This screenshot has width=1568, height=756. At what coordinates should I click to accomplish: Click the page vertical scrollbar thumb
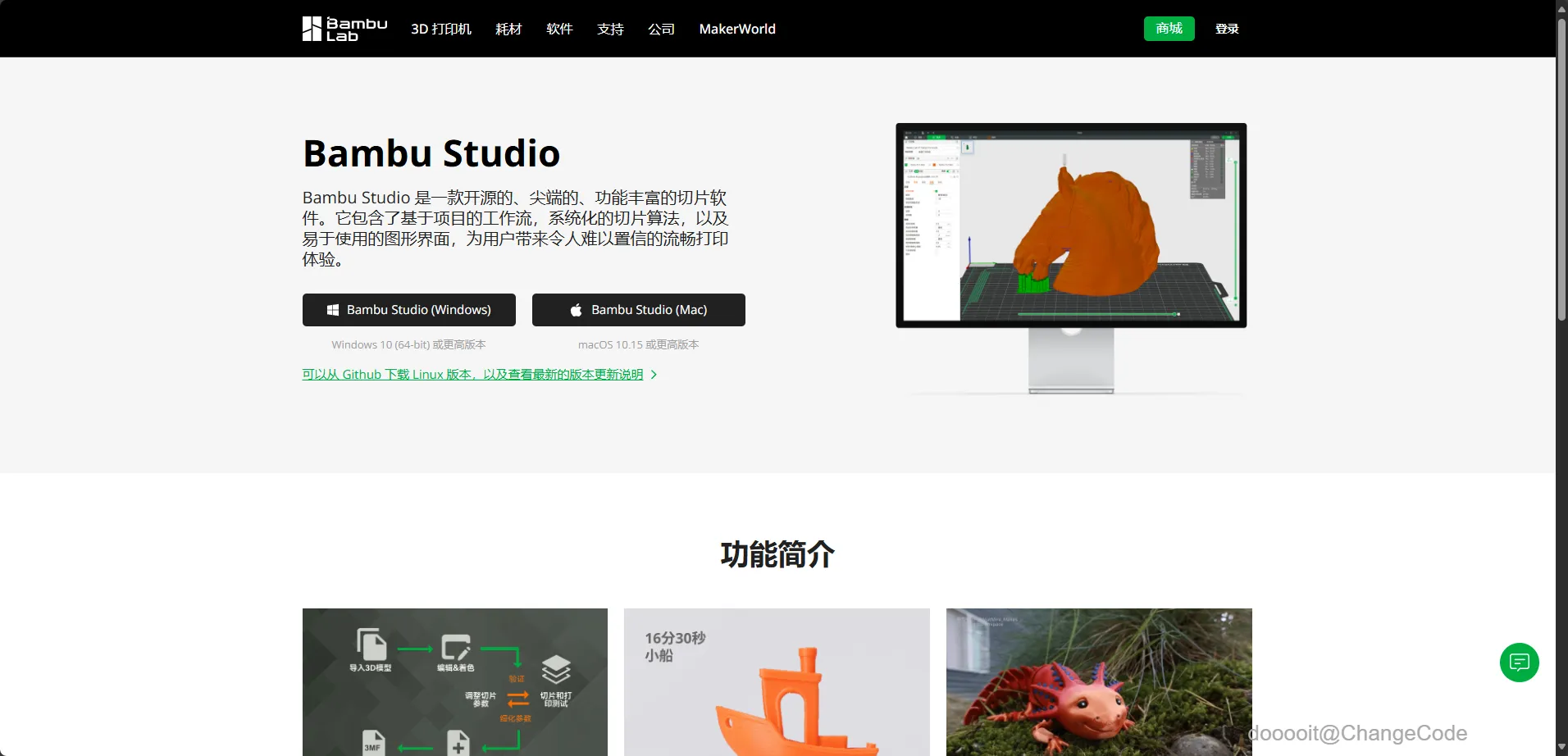(x=1561, y=168)
